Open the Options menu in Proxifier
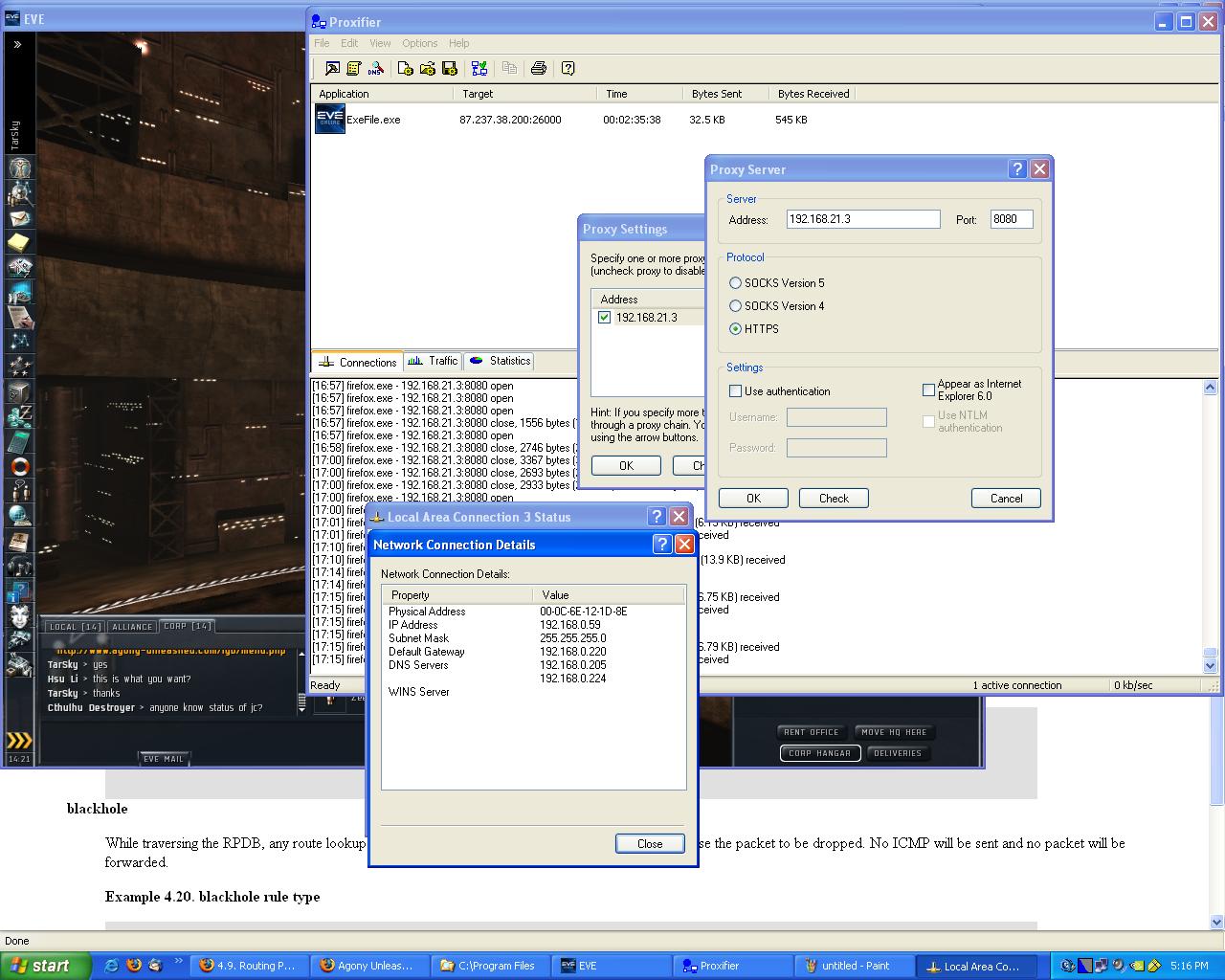Viewport: 1225px width, 980px height. [419, 43]
